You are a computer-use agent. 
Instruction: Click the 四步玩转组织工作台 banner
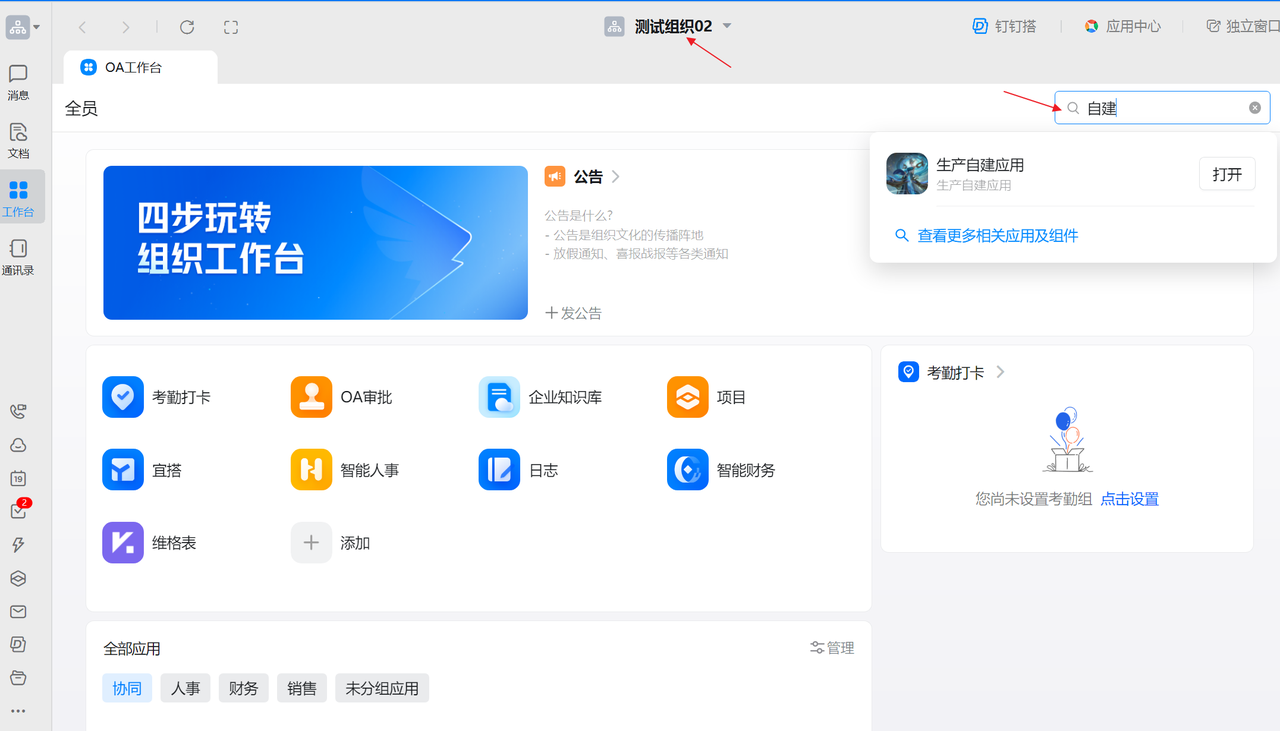point(315,243)
